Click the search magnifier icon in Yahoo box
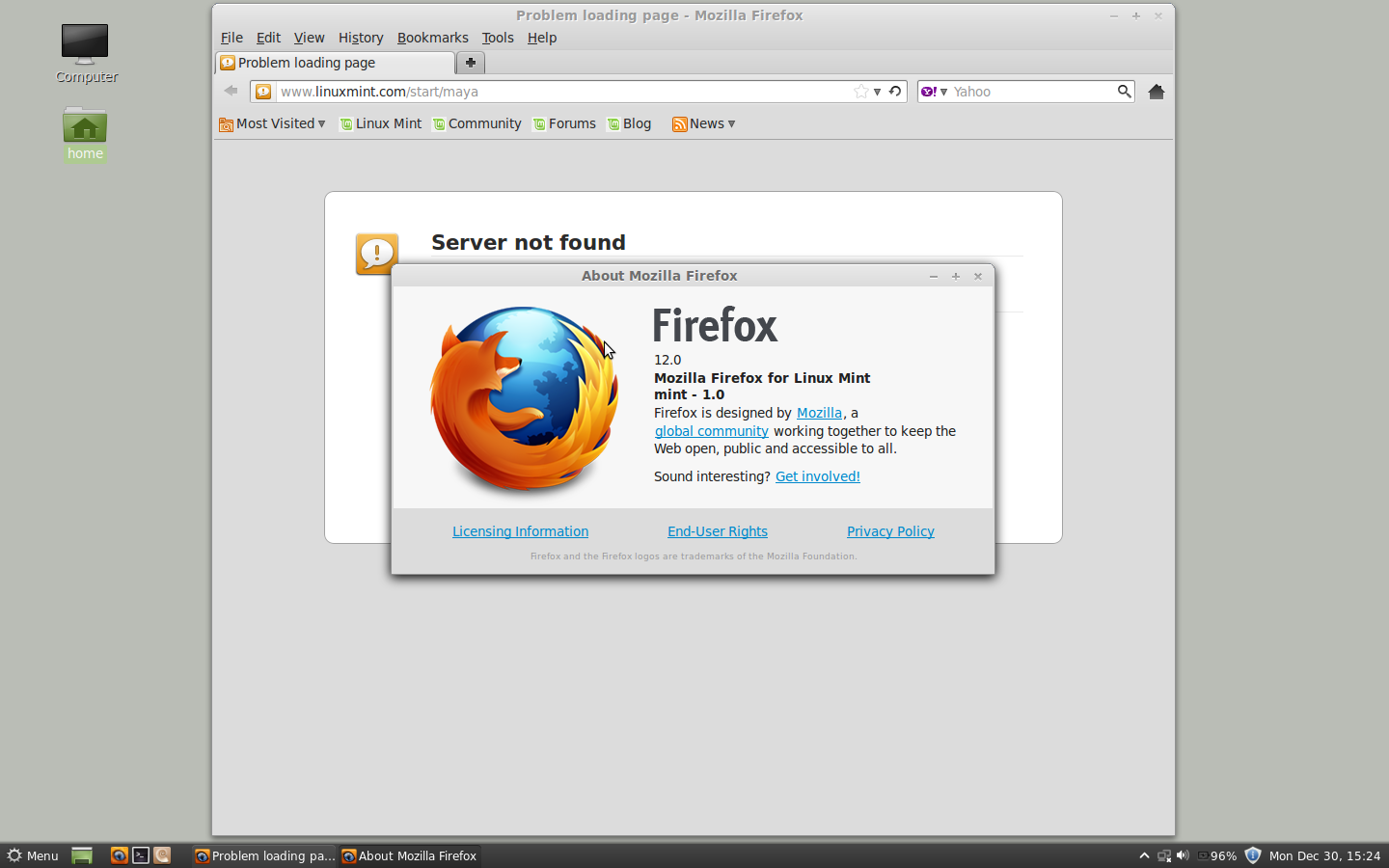 [x=1124, y=92]
